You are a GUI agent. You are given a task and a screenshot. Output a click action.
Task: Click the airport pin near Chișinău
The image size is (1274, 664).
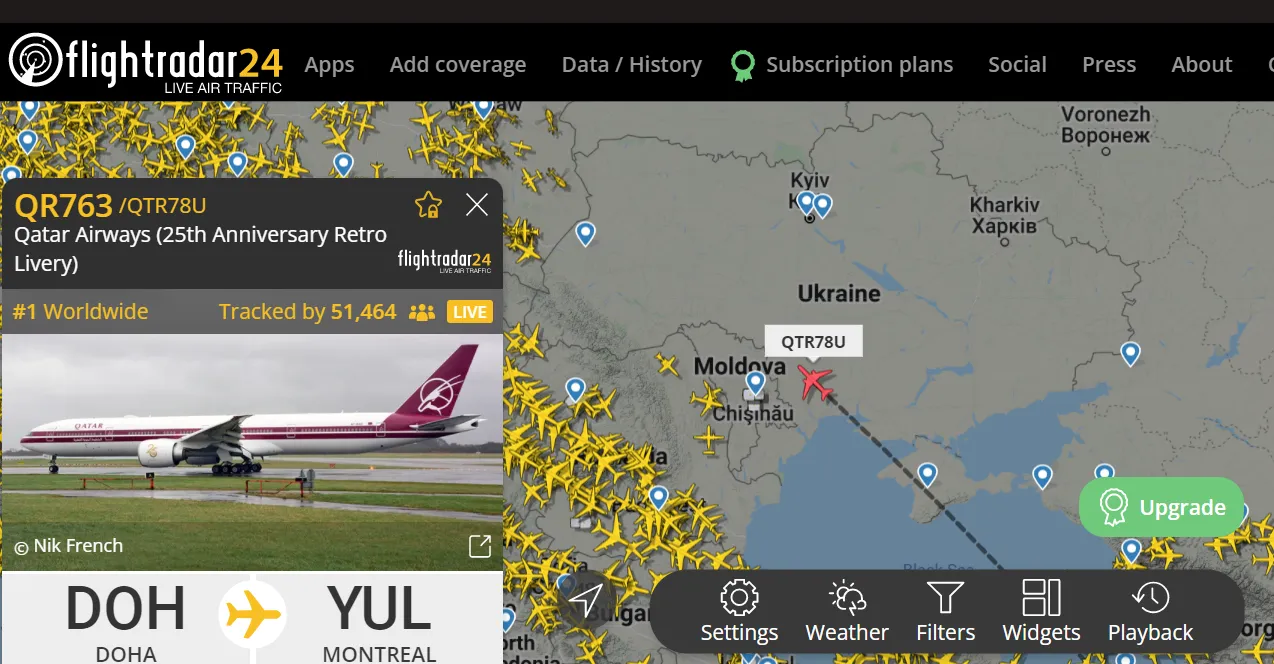(756, 384)
